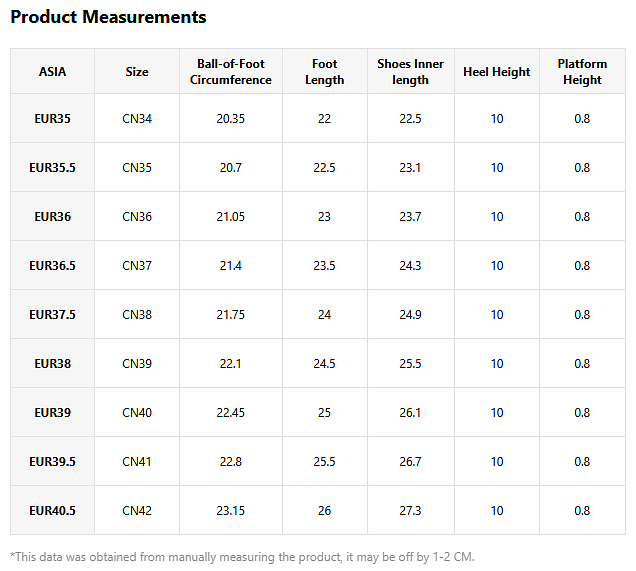The image size is (636, 571).
Task: Click the CN38 size cell
Action: point(137,315)
